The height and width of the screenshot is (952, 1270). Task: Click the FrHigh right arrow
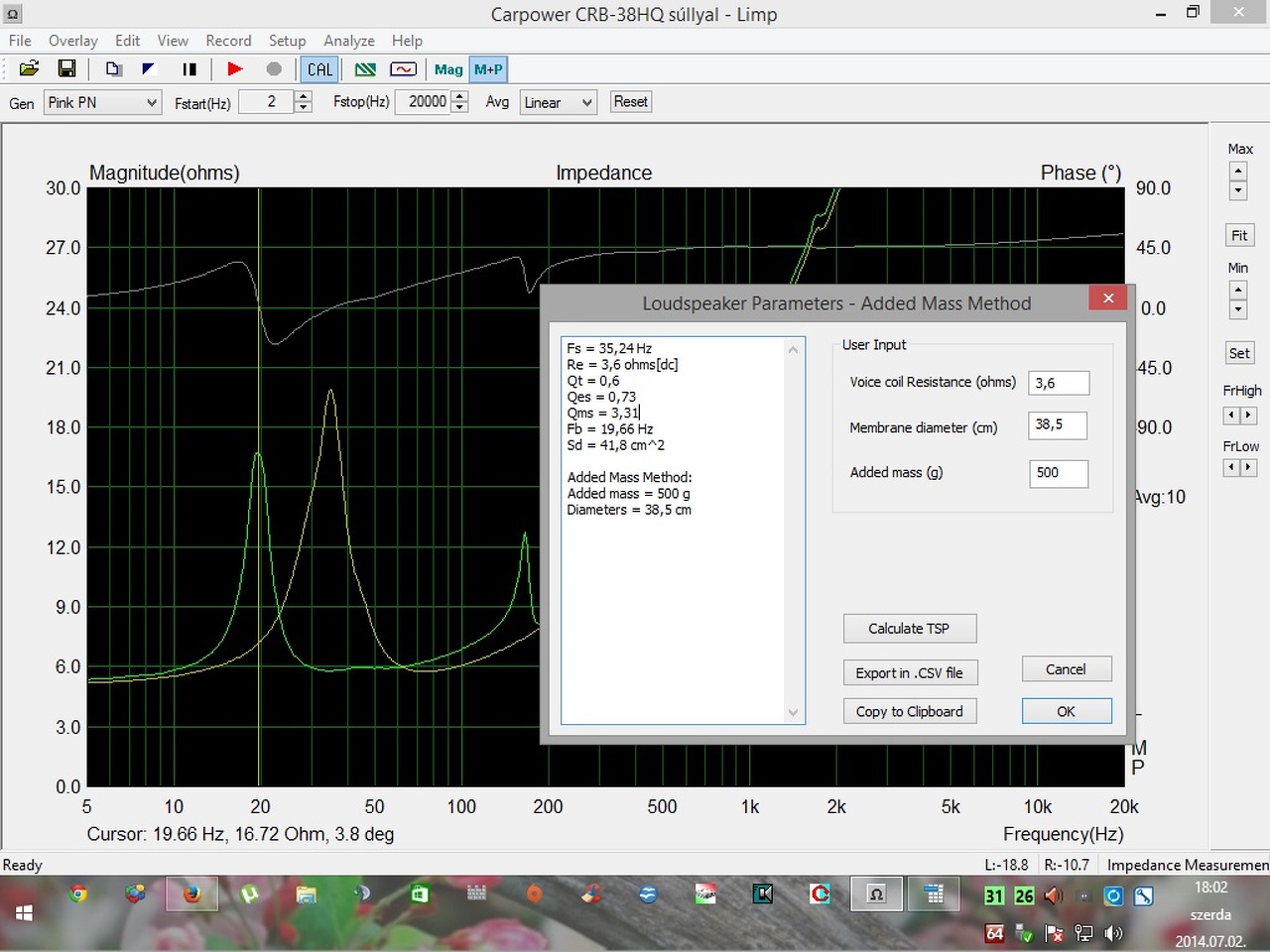[x=1248, y=416]
